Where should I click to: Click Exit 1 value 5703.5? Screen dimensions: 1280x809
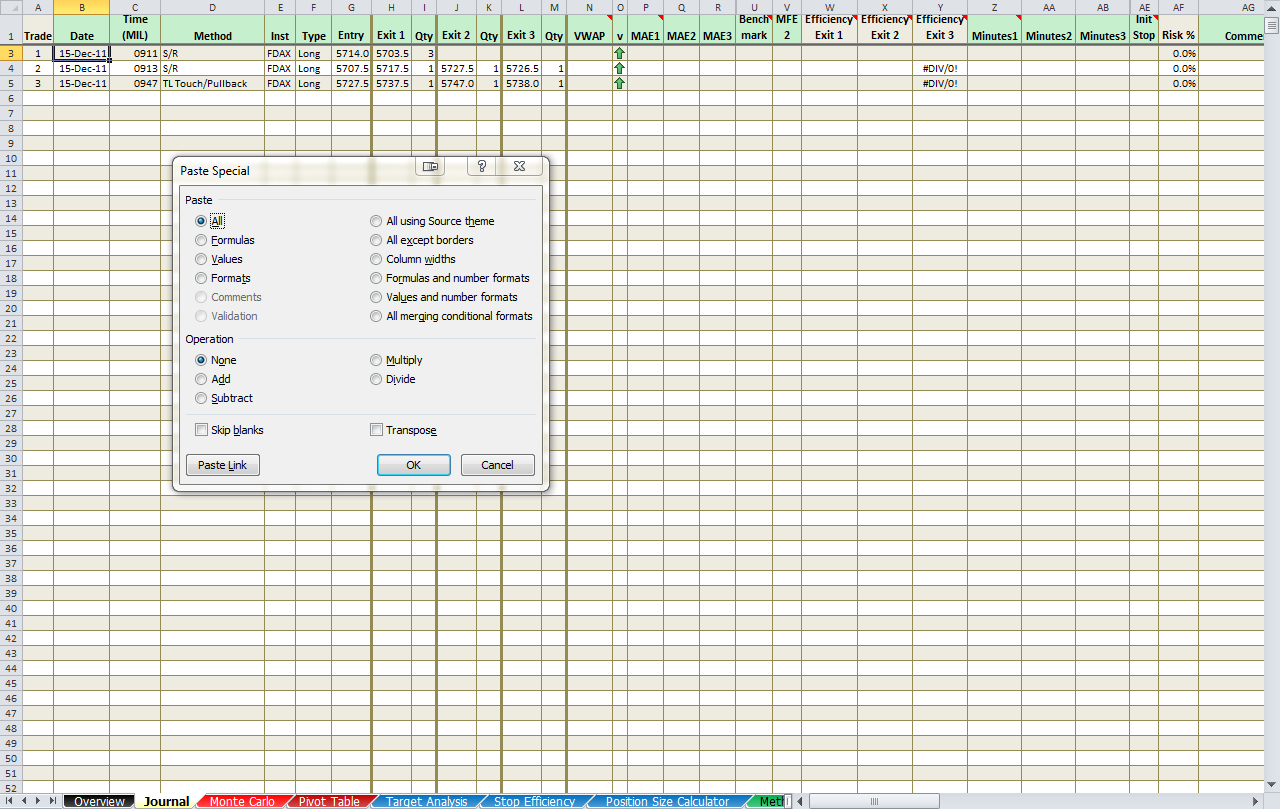(x=392, y=53)
